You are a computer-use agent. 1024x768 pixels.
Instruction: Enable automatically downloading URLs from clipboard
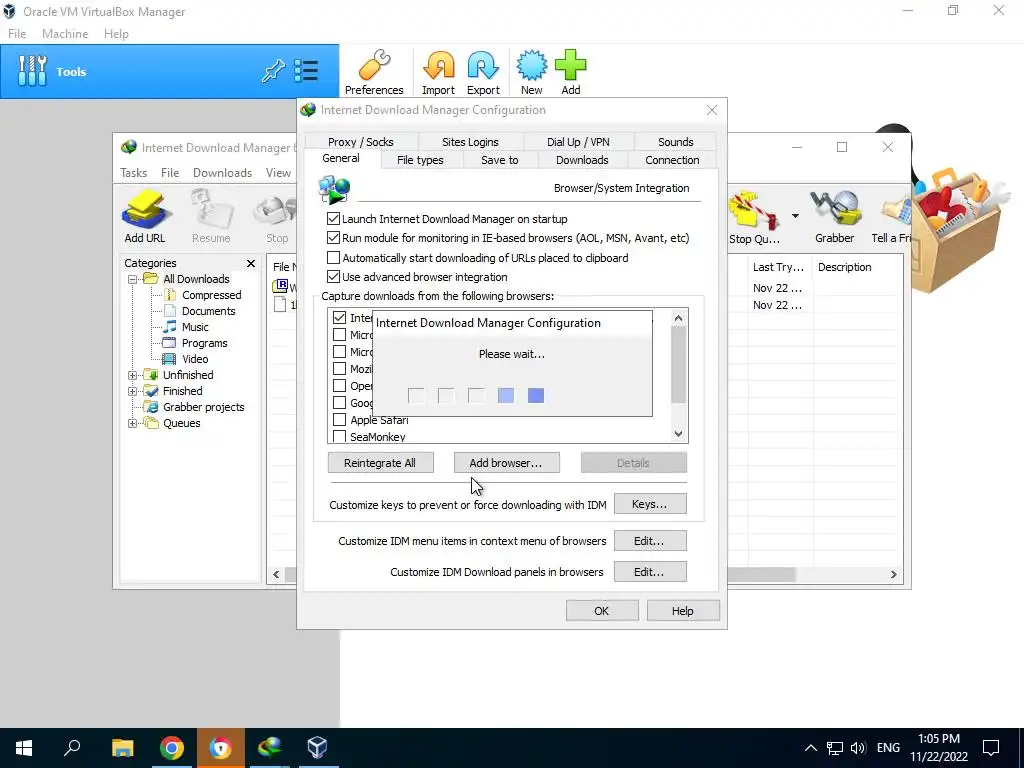(x=333, y=257)
